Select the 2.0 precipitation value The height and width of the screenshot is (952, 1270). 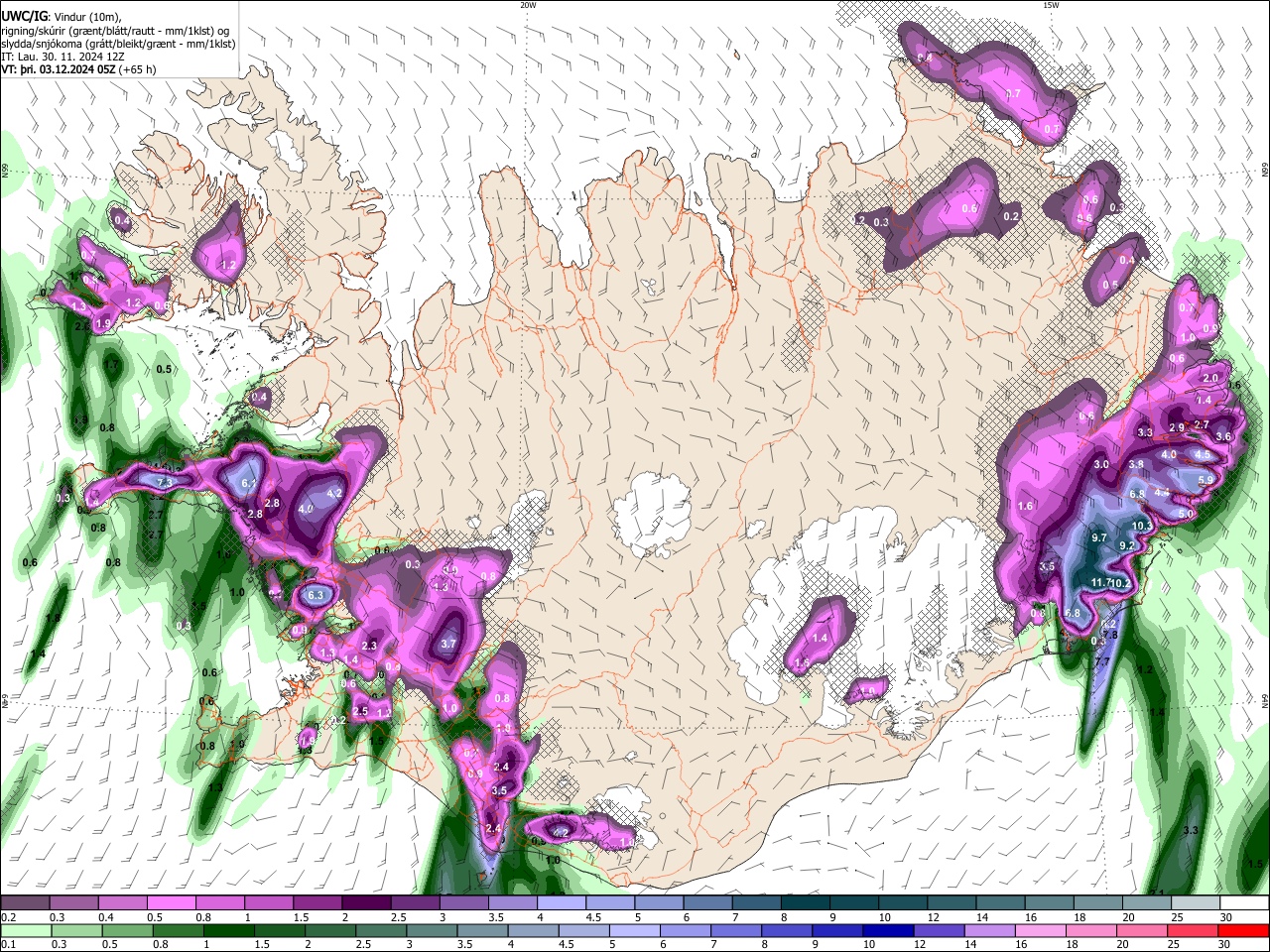click(1210, 378)
